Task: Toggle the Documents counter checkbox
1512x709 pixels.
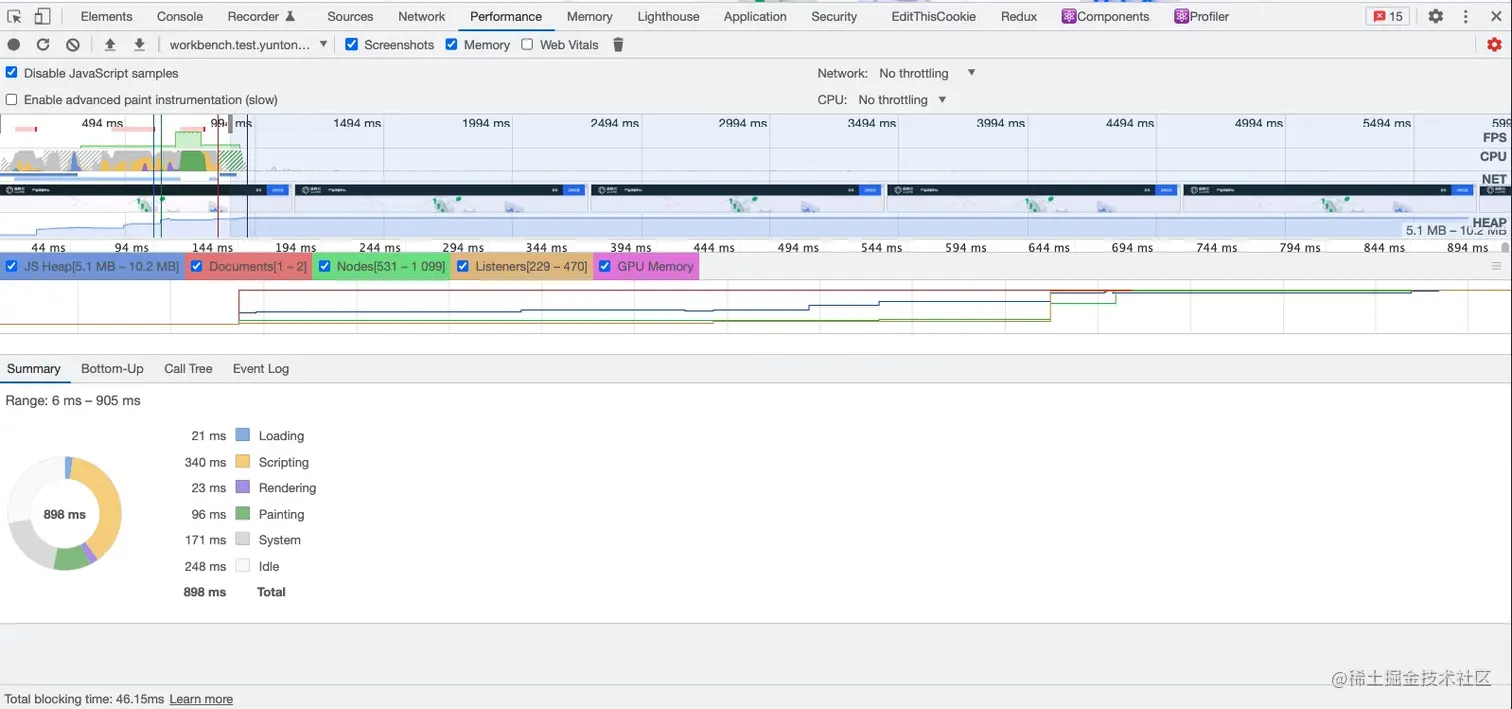Action: [197, 267]
